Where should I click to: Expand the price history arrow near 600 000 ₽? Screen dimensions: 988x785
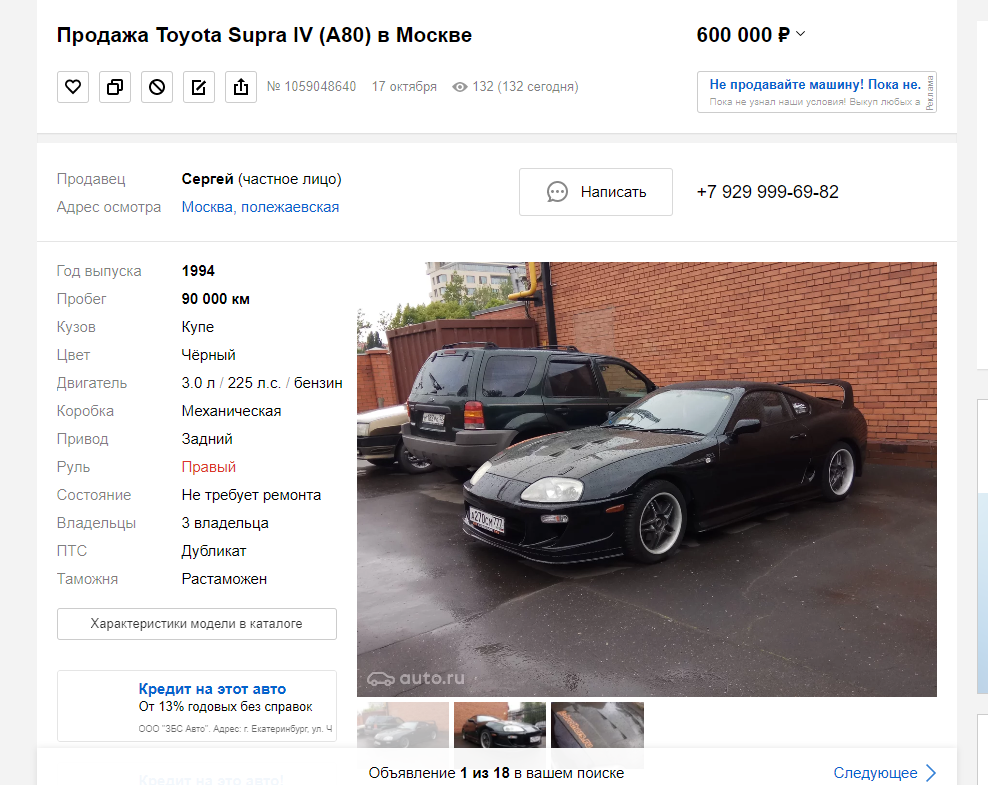coord(800,34)
